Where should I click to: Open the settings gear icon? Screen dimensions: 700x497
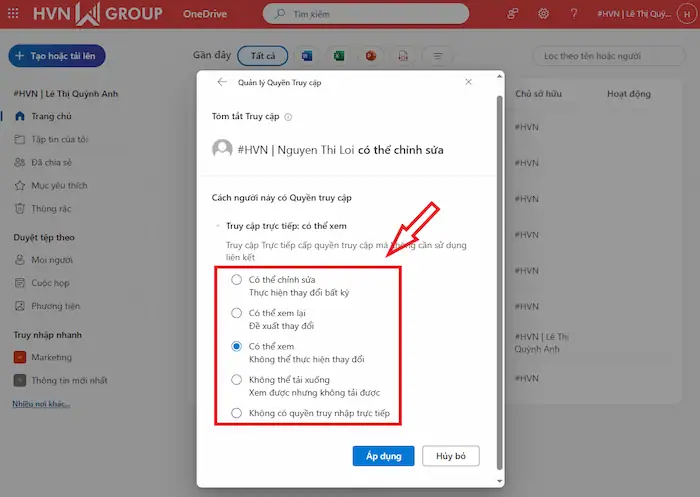click(543, 14)
